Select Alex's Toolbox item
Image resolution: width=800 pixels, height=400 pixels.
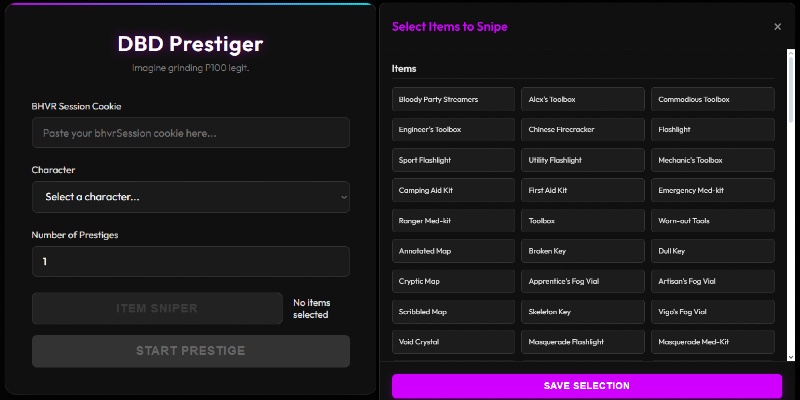click(584, 100)
